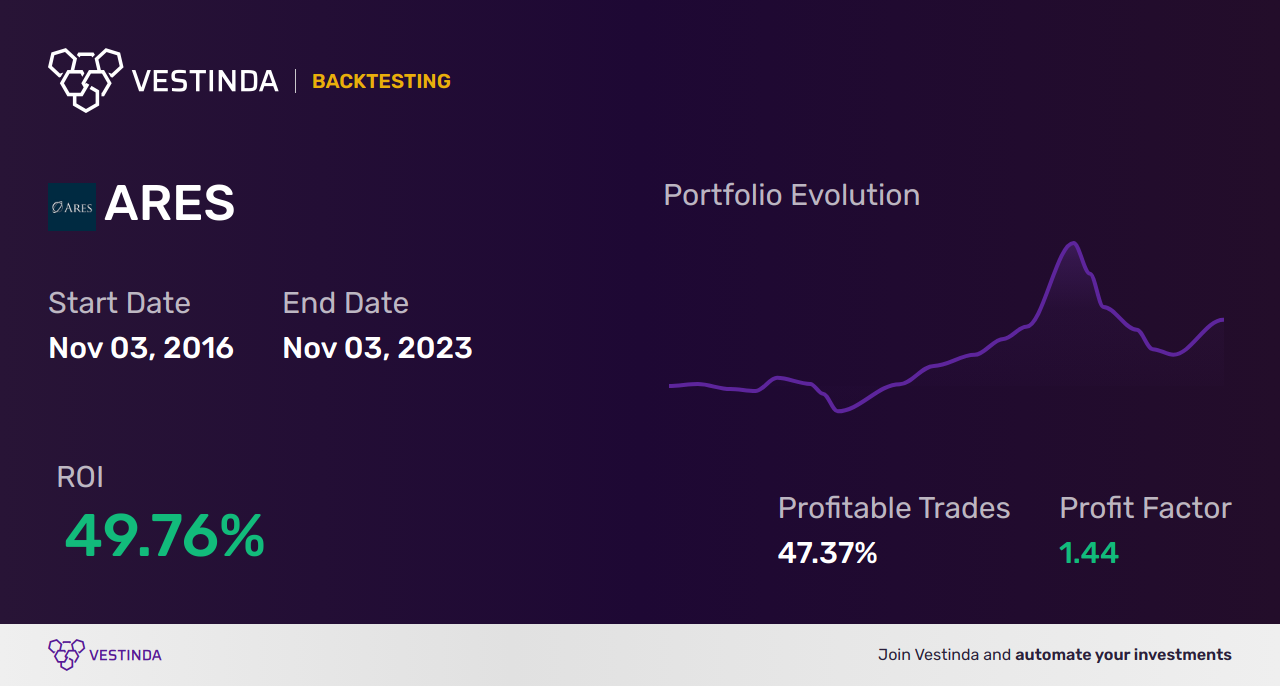Click the 49.76% ROI value

point(165,536)
